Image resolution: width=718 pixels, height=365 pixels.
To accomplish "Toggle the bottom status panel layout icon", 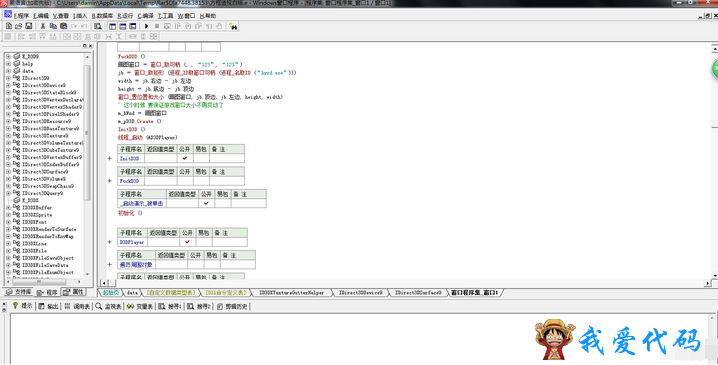I will pyautogui.click(x=122, y=26).
